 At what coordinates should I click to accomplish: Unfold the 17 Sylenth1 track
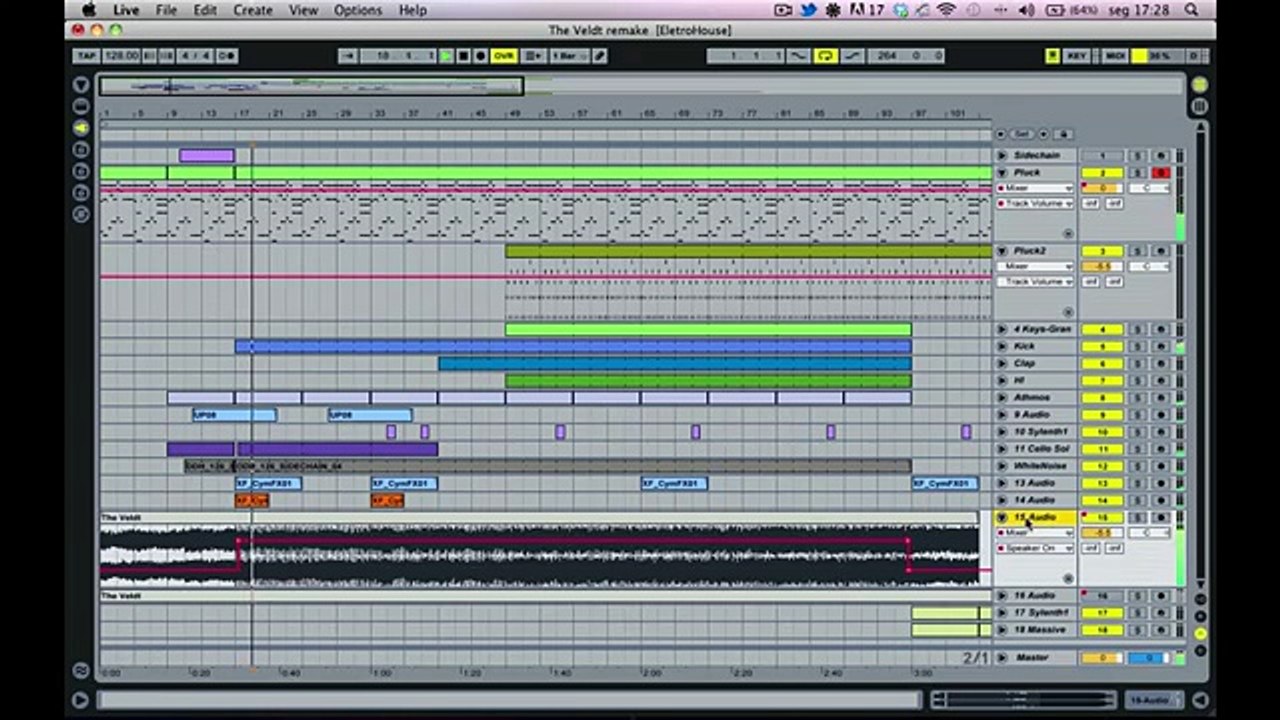click(1002, 612)
